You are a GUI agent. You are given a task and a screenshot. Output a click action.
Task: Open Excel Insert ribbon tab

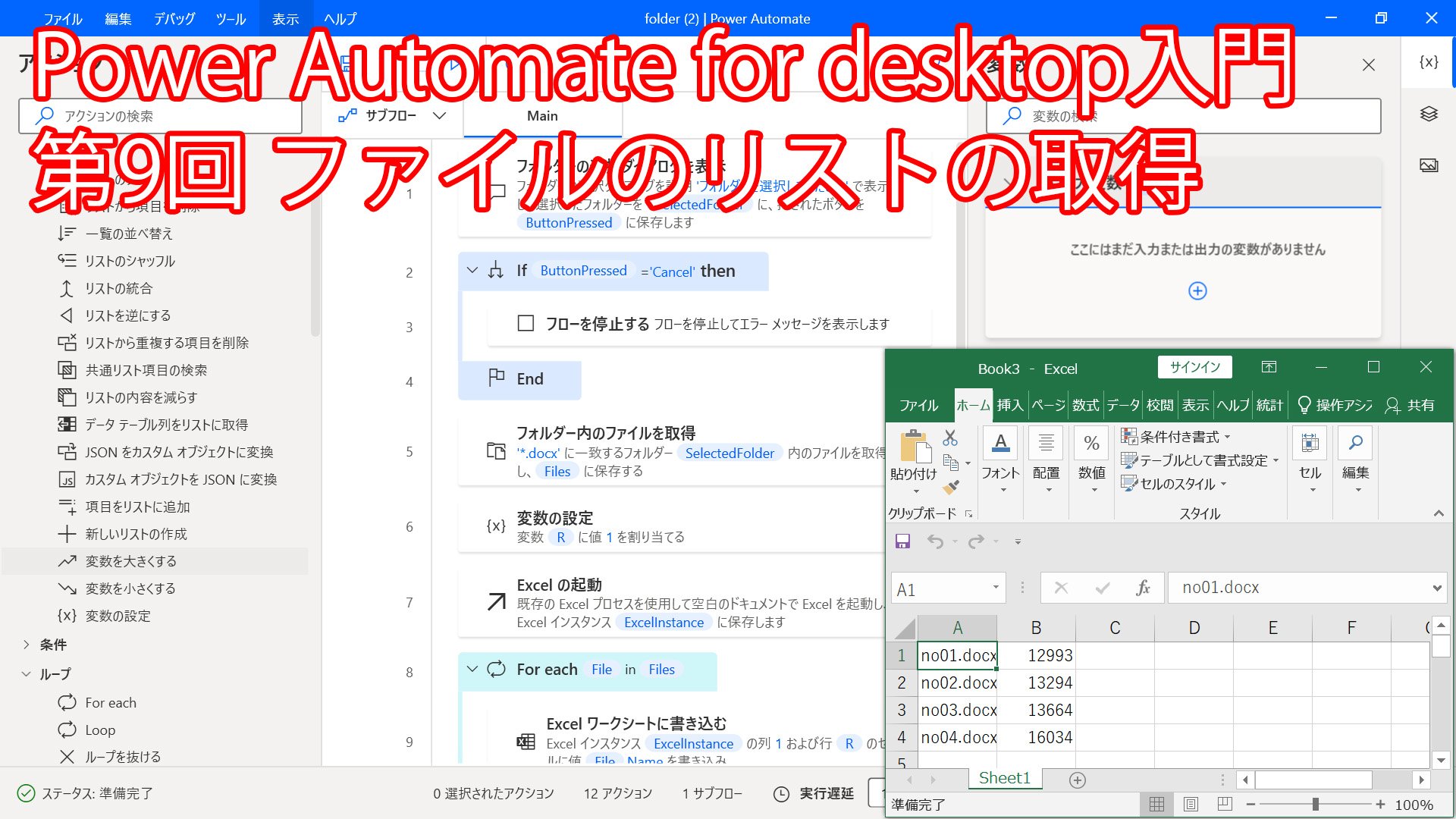1010,406
